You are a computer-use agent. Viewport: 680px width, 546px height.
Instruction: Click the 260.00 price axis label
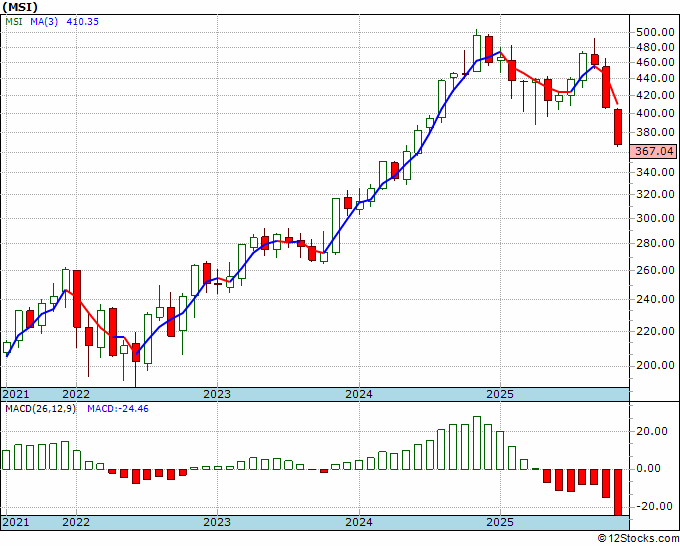pos(655,270)
